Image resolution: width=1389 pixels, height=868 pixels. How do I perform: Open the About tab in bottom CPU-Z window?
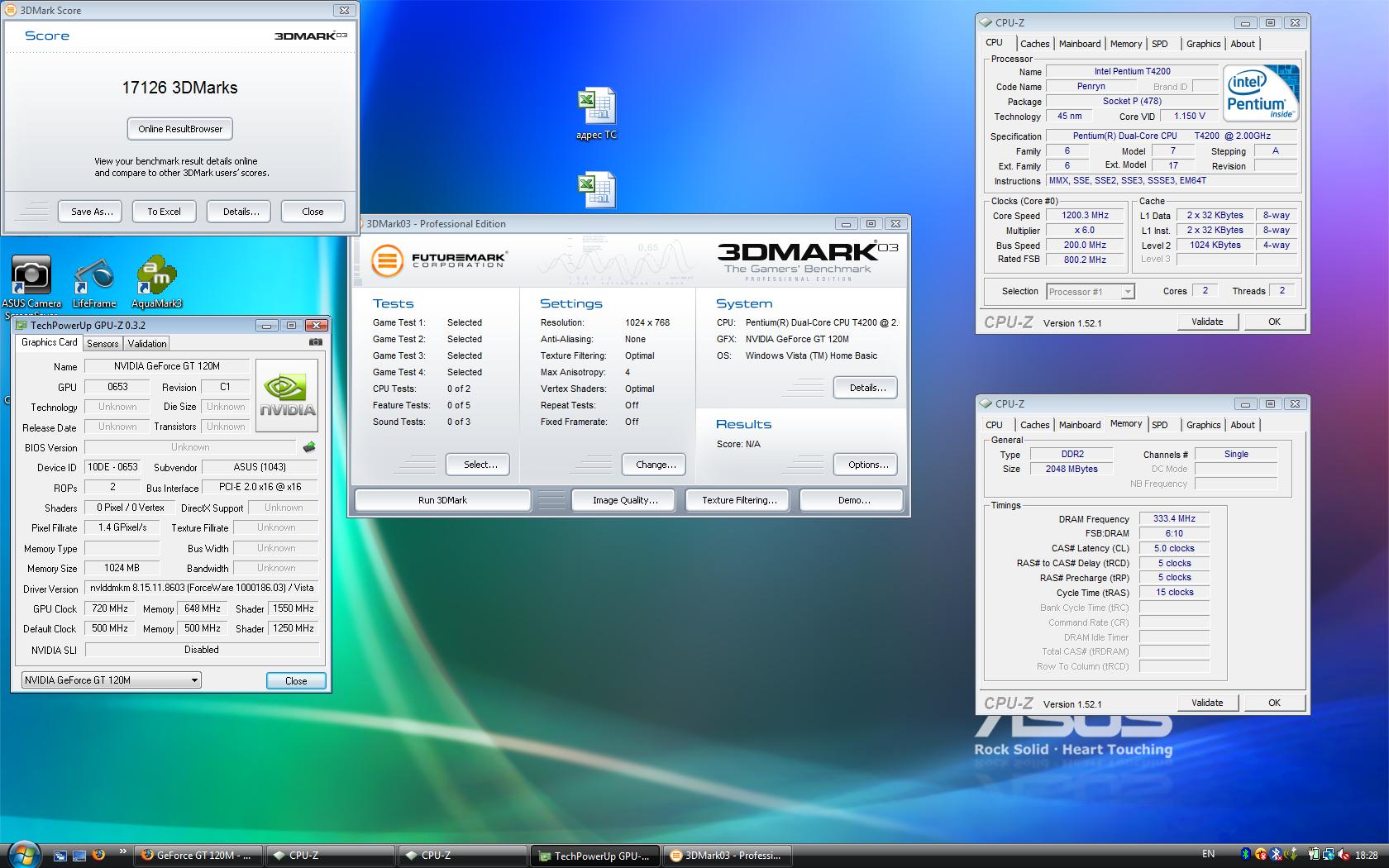point(1243,425)
